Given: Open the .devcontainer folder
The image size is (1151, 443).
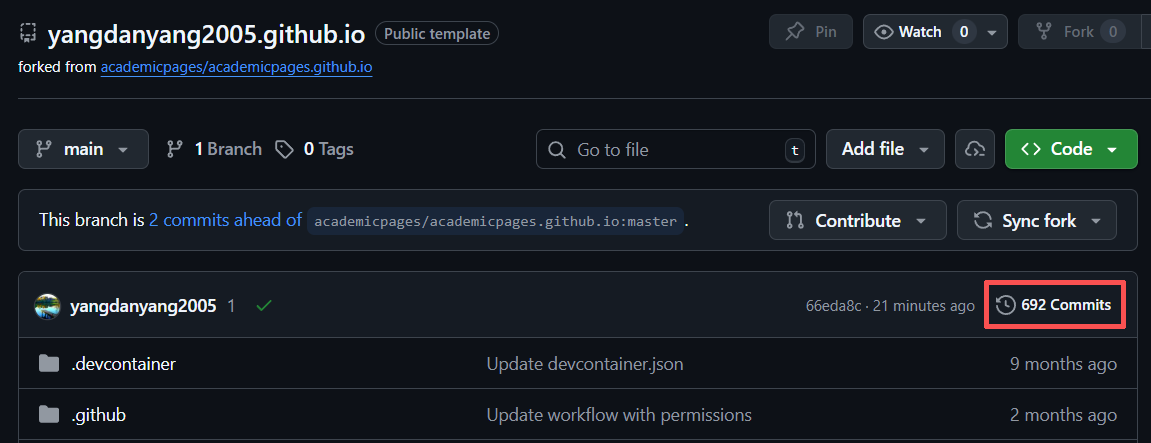Looking at the screenshot, I should [123, 363].
